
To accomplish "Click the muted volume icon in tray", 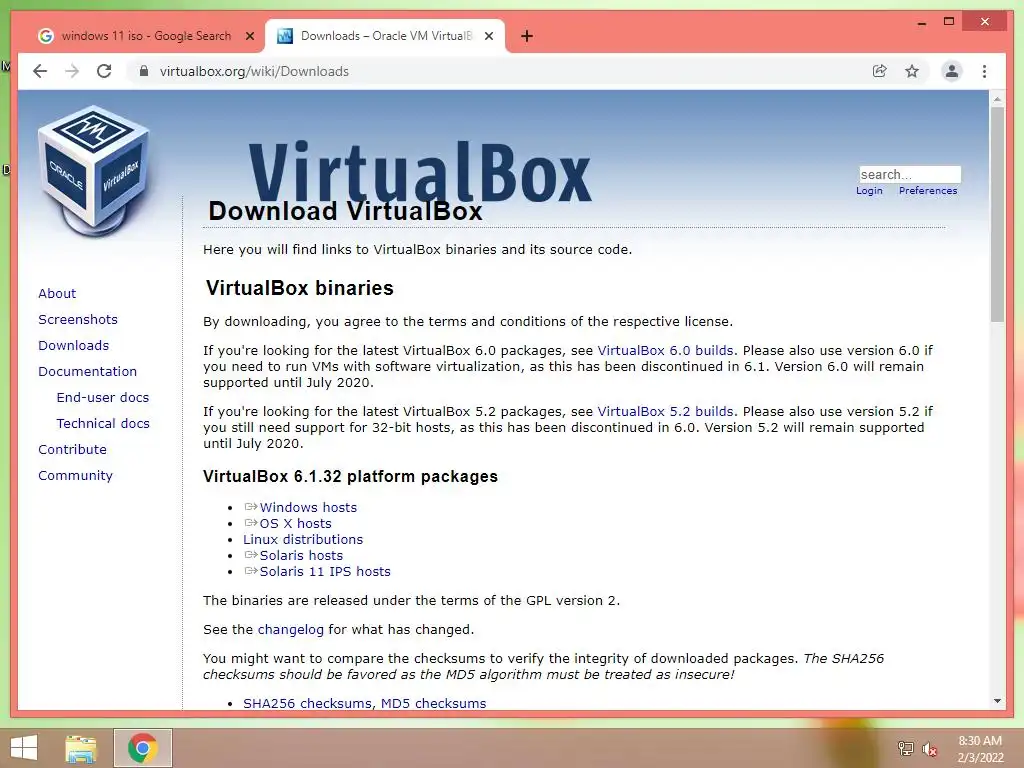I will coord(929,749).
